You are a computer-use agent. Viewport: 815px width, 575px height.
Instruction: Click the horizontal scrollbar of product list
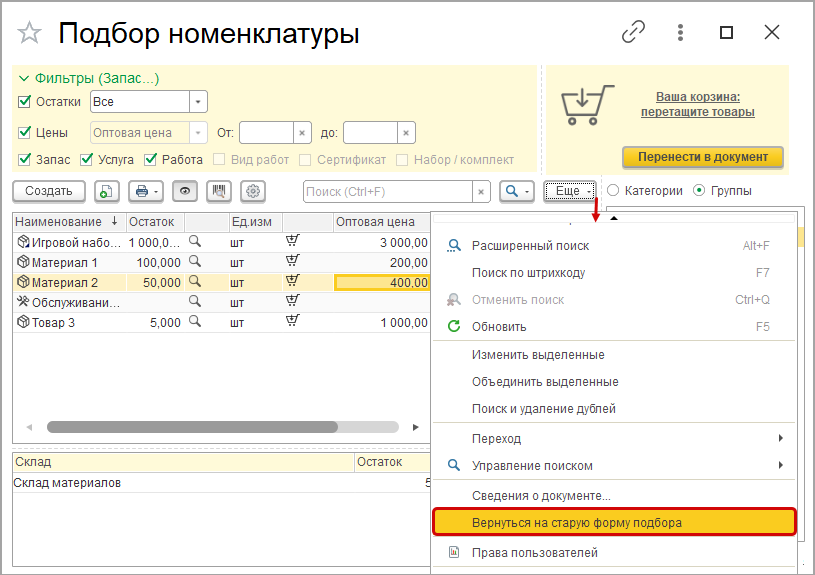tap(220, 427)
